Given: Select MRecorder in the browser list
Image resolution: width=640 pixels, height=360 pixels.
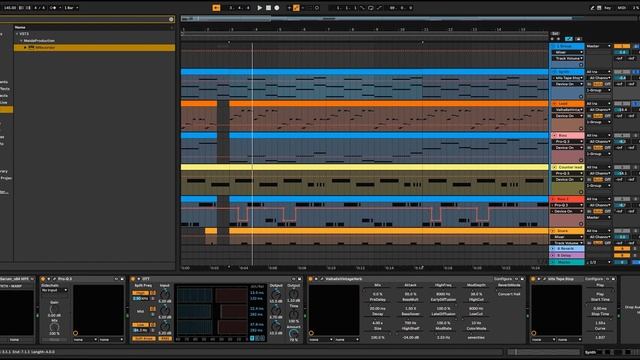Looking at the screenshot, I should pyautogui.click(x=94, y=48).
